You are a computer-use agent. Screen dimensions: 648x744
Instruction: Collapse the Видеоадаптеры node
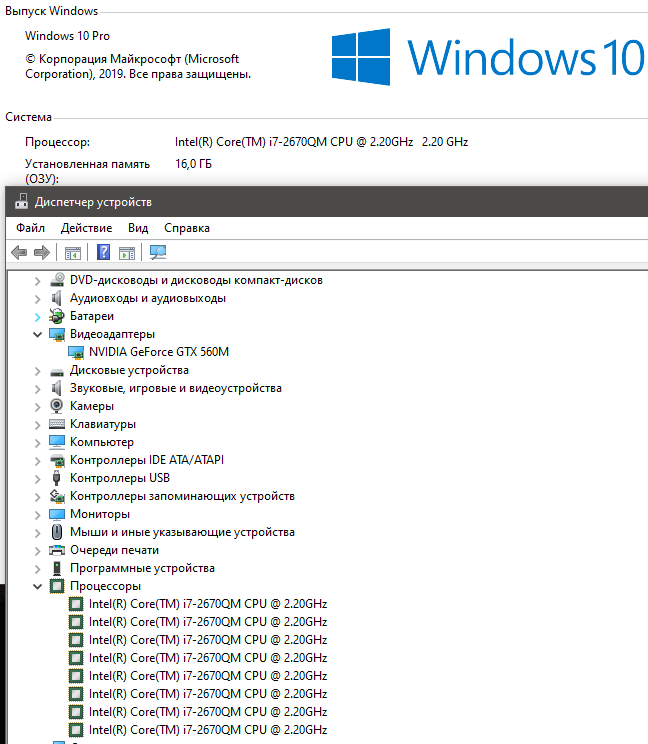click(37, 335)
